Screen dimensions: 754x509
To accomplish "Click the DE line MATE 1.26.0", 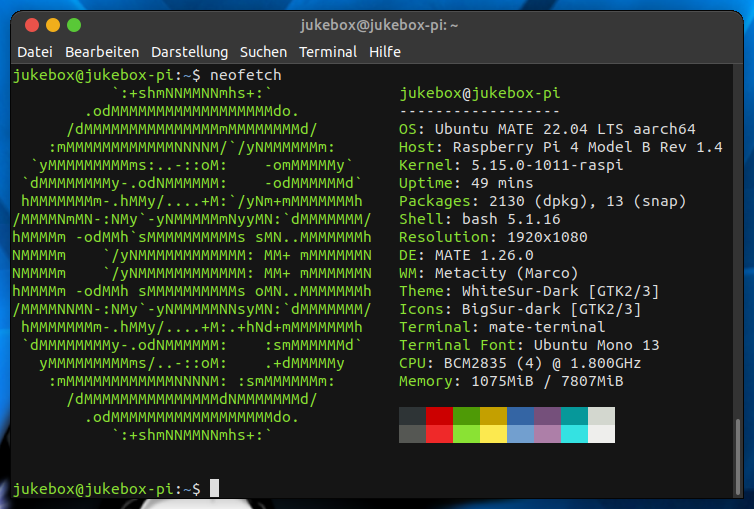I will click(466, 255).
